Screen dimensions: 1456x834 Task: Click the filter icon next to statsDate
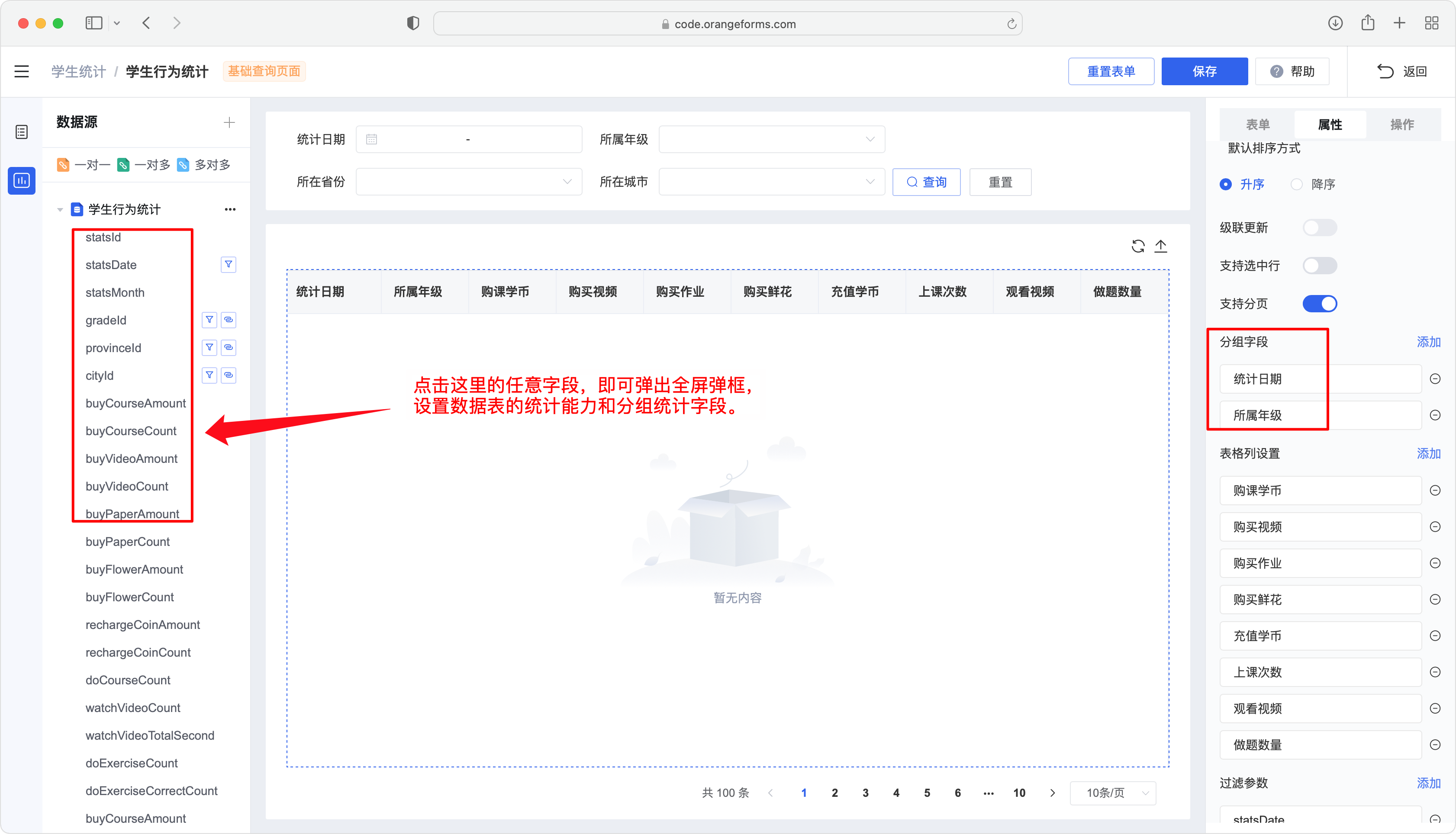(x=229, y=264)
